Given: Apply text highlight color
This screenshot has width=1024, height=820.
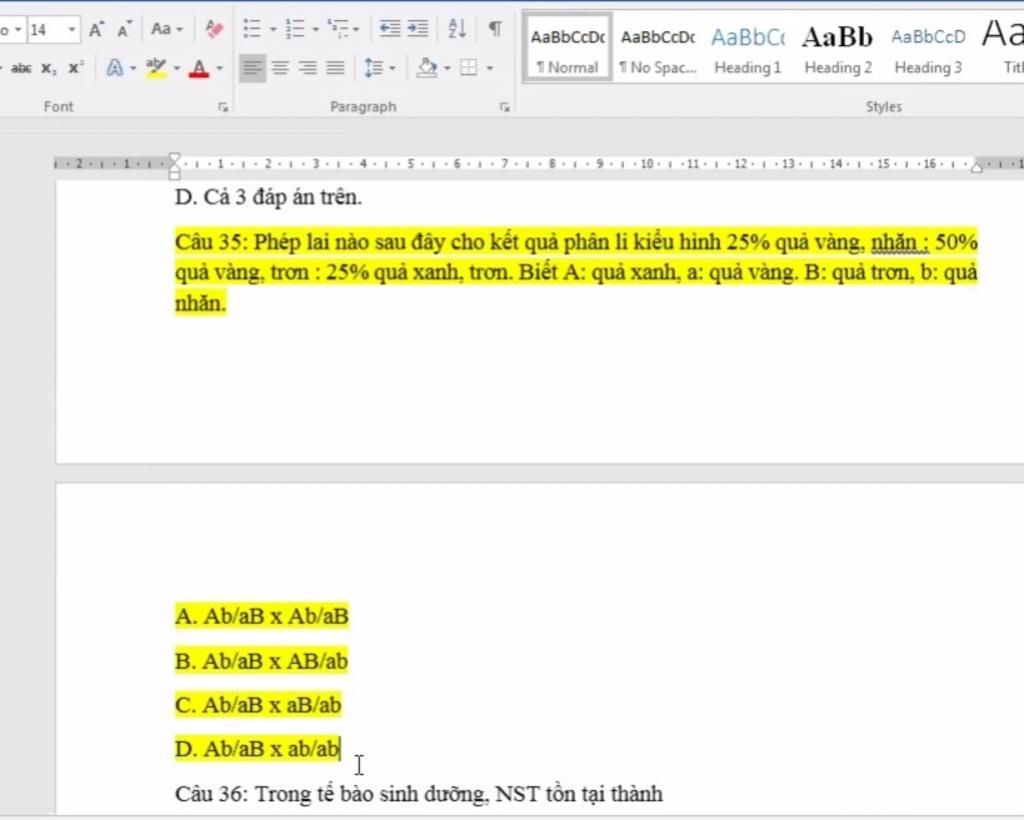Looking at the screenshot, I should 155,68.
